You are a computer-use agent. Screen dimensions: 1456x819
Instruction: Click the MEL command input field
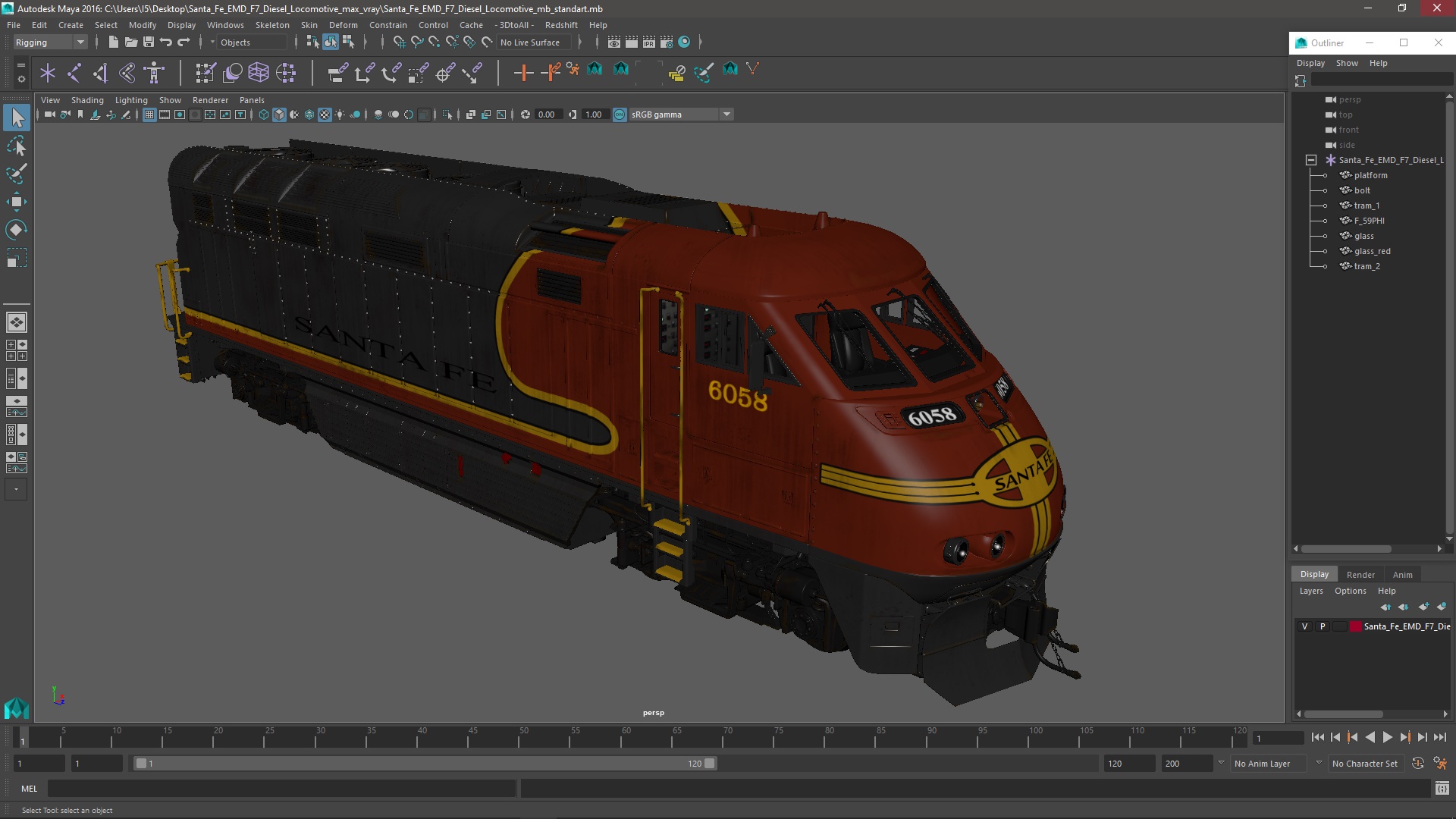281,789
